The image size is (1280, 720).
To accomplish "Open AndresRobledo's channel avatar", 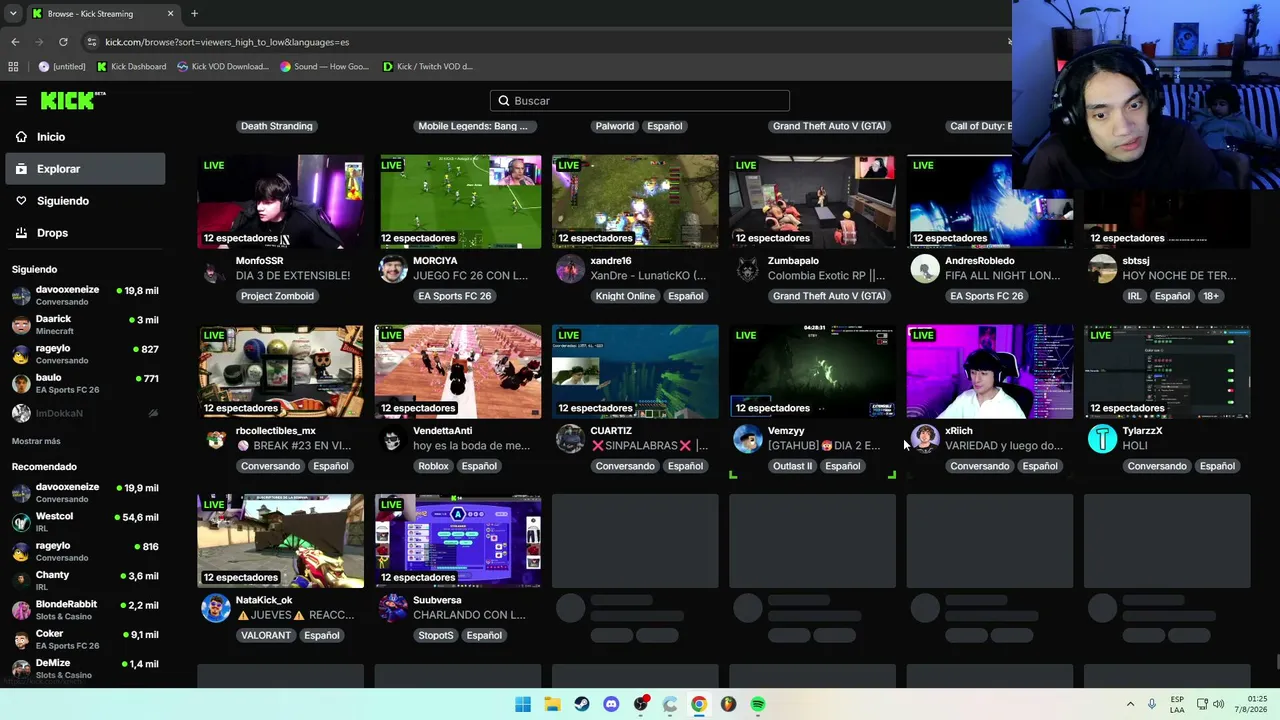I will 925,270.
